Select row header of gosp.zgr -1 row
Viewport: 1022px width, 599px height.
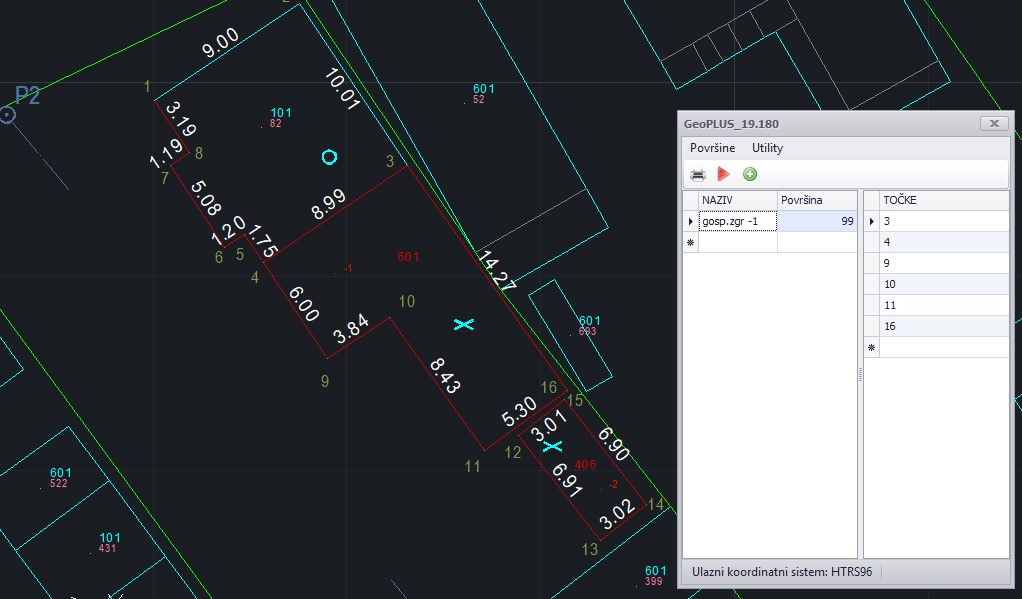(x=690, y=221)
